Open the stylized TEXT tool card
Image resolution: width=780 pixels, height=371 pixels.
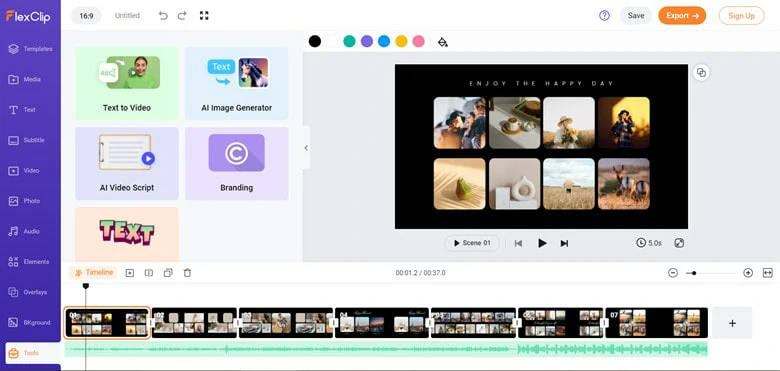(x=127, y=234)
